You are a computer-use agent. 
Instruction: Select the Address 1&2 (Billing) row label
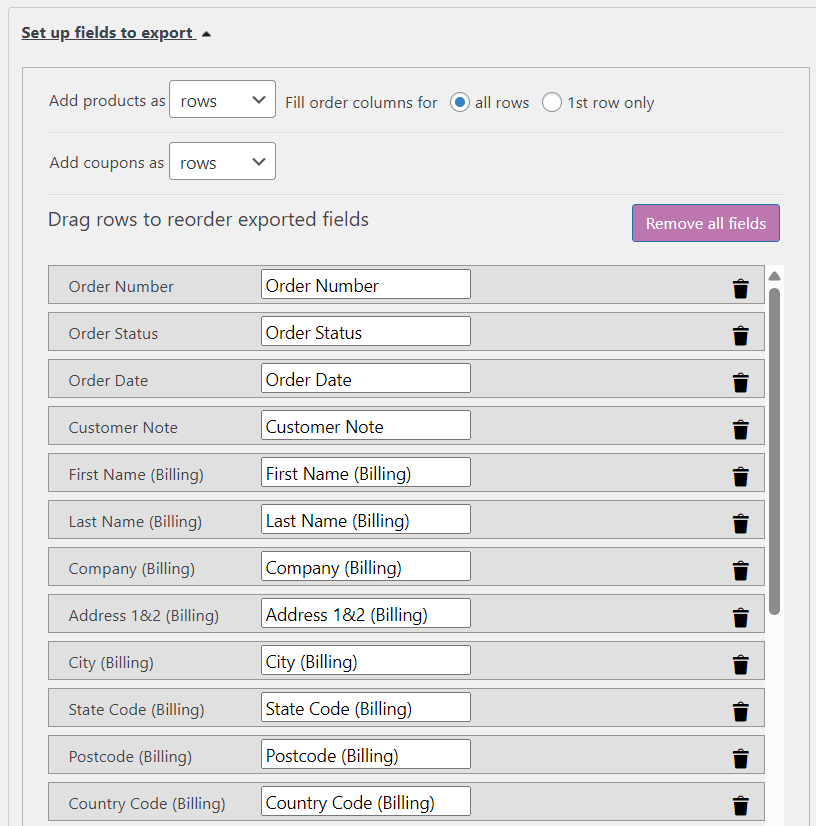pos(143,616)
